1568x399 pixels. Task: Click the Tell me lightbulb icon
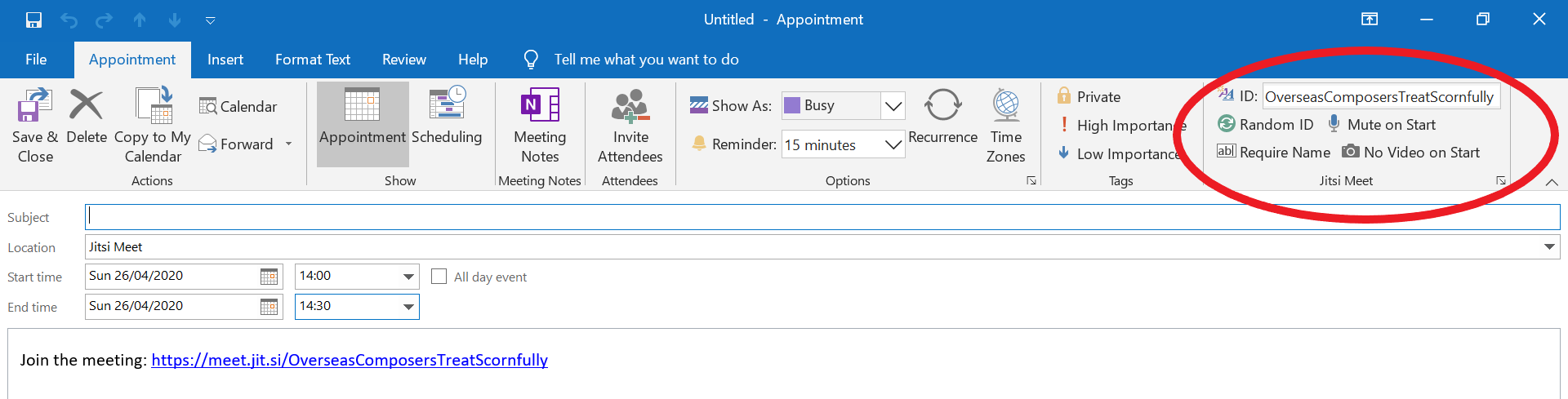(x=531, y=60)
